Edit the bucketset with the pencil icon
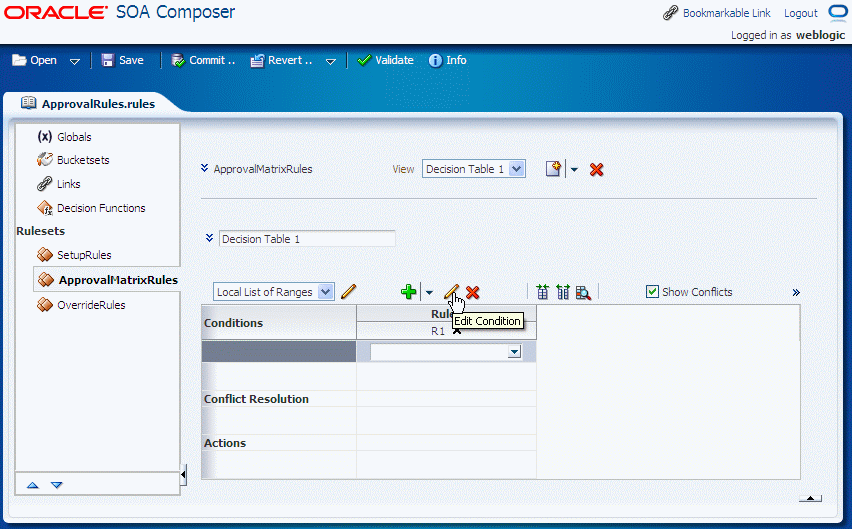 348,292
